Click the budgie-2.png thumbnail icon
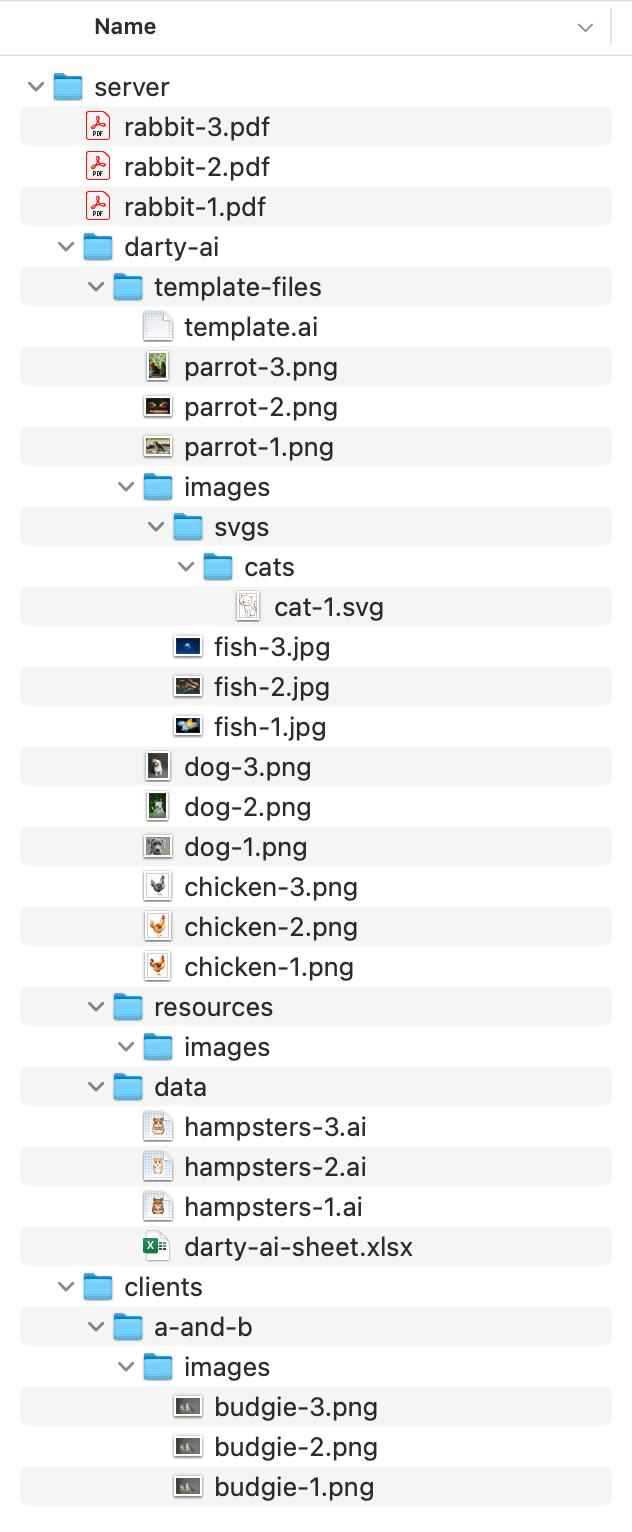Viewport: 632px width, 1532px height. tap(187, 1445)
